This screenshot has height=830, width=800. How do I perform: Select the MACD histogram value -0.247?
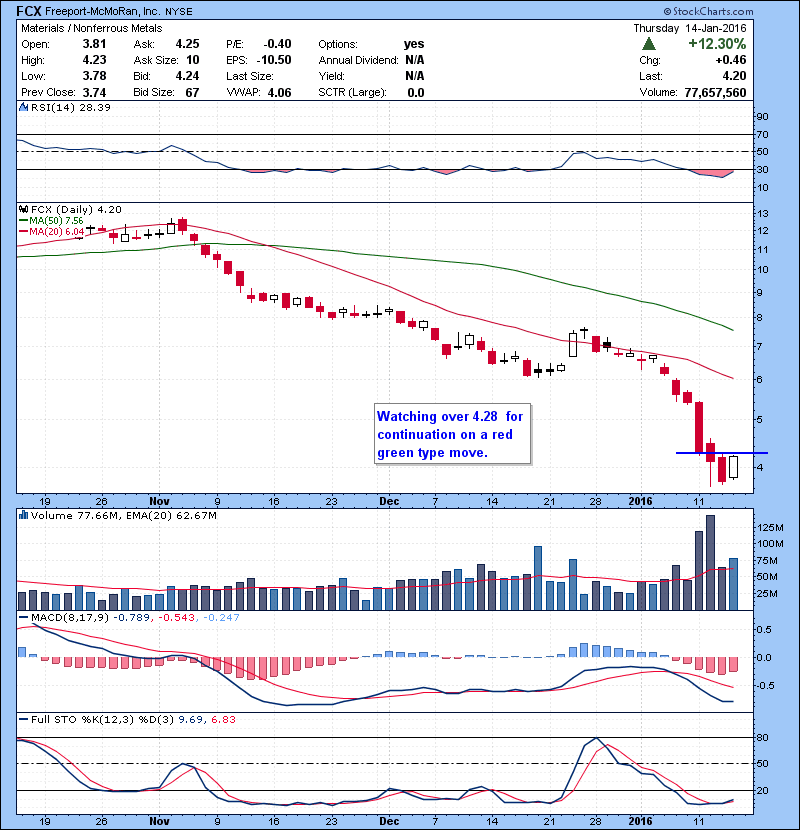pos(221,617)
